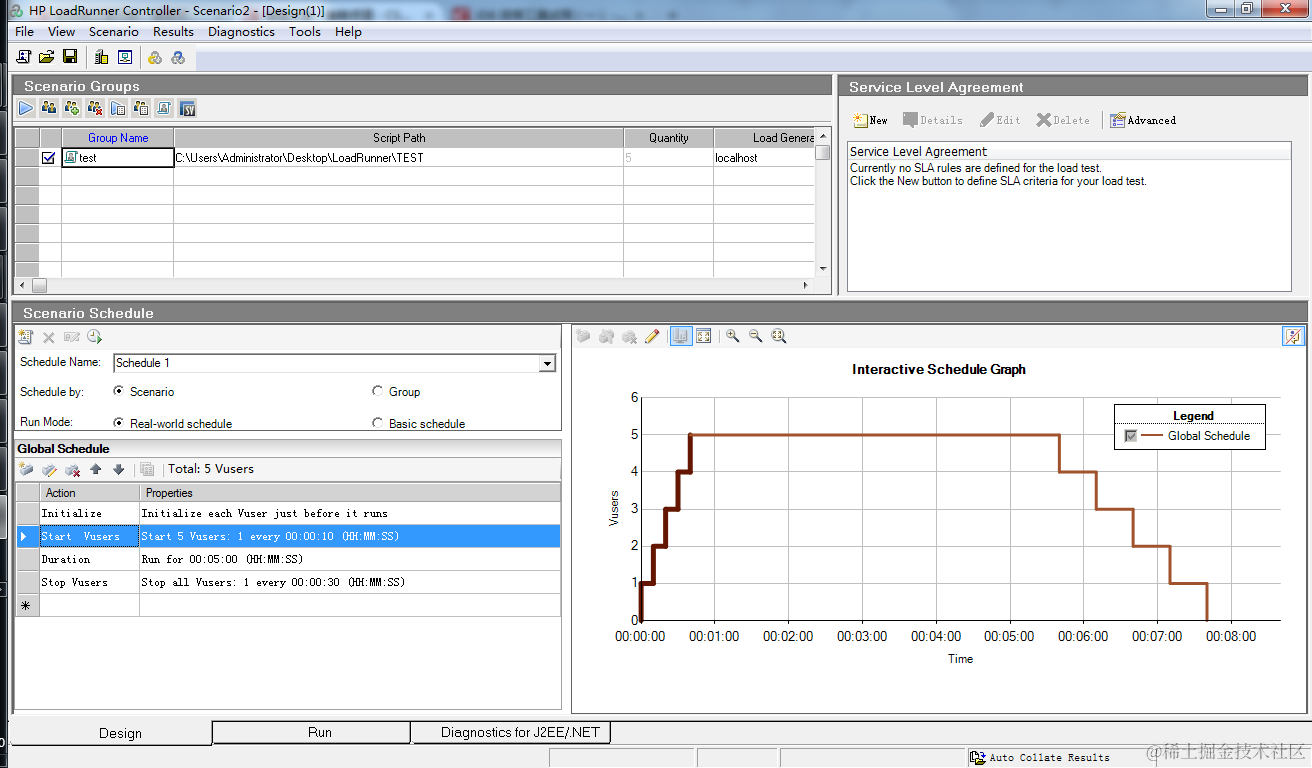Click the View Script icon in Scenario Groups
Viewport: 1312px width, 768px height.
[164, 108]
